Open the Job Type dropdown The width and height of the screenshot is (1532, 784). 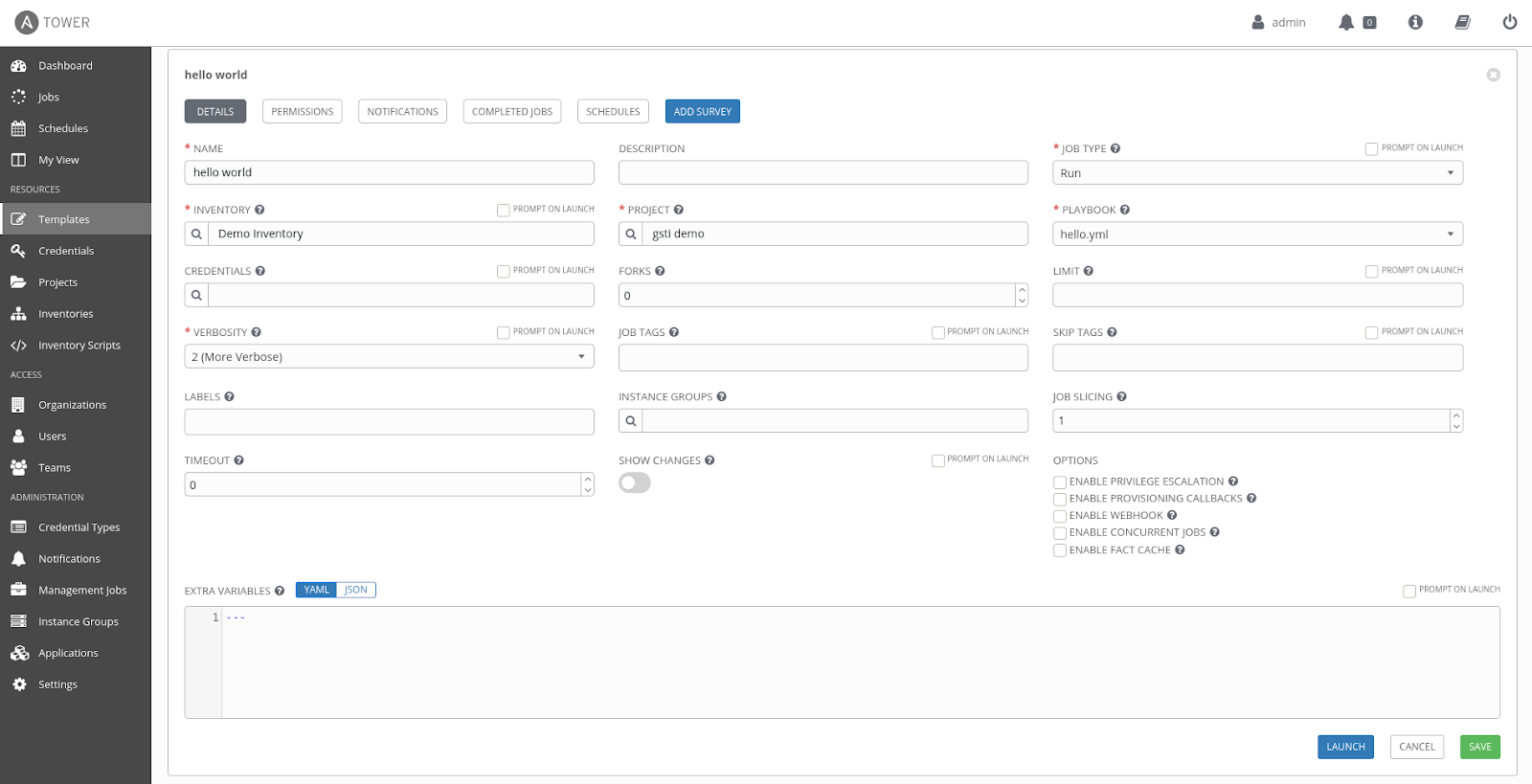(x=1257, y=173)
